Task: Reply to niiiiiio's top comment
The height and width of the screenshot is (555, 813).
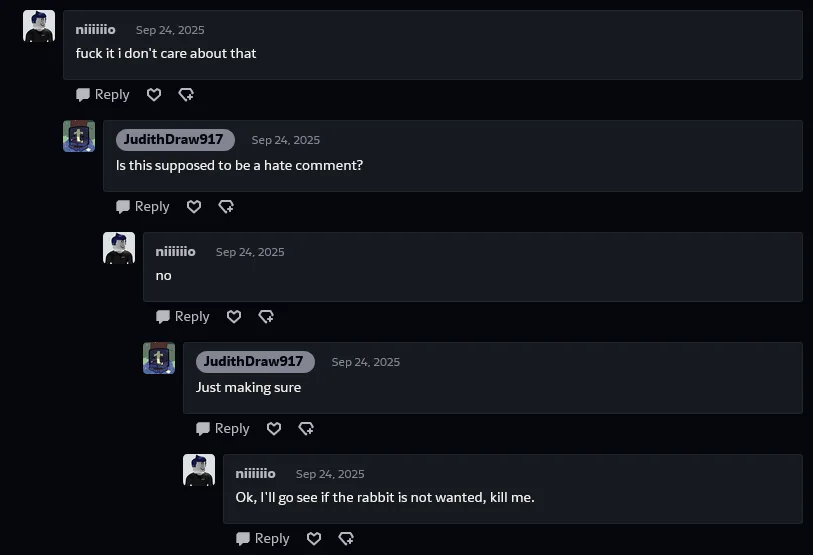Action: tap(103, 95)
